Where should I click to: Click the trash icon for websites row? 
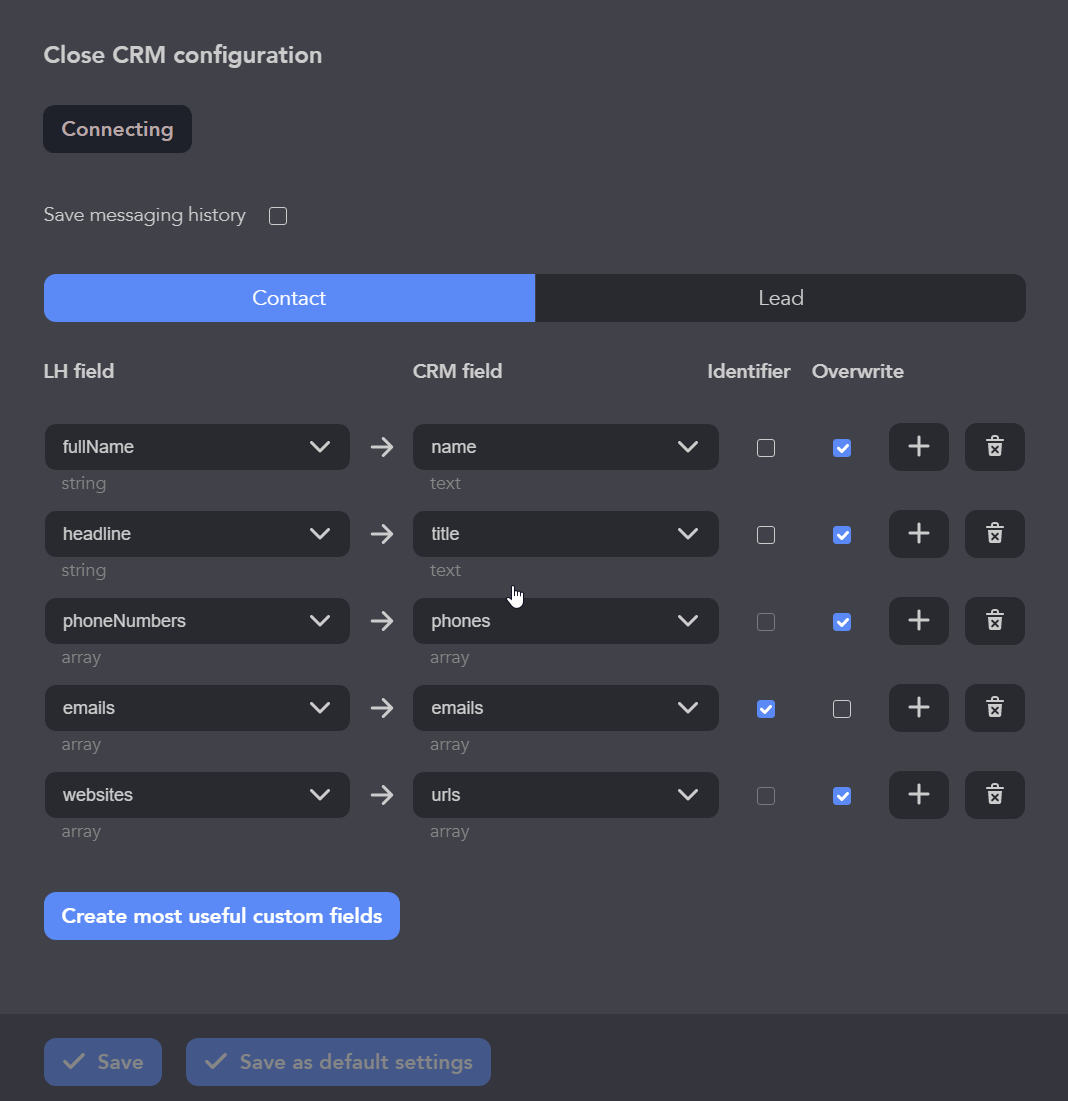click(x=994, y=795)
